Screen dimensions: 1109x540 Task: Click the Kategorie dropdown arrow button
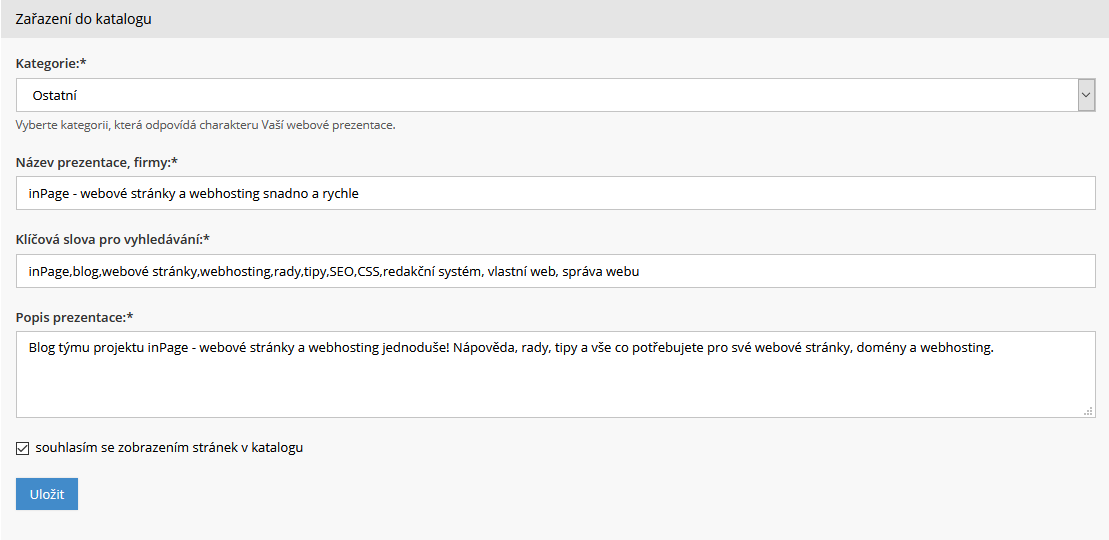click(x=1086, y=95)
